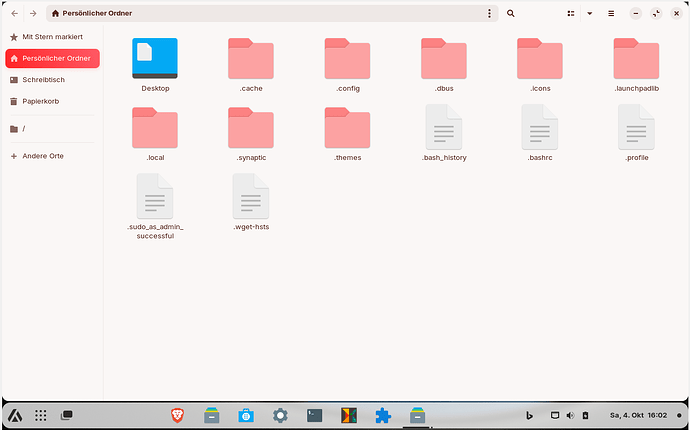Open the app grid in taskbar

[40, 415]
